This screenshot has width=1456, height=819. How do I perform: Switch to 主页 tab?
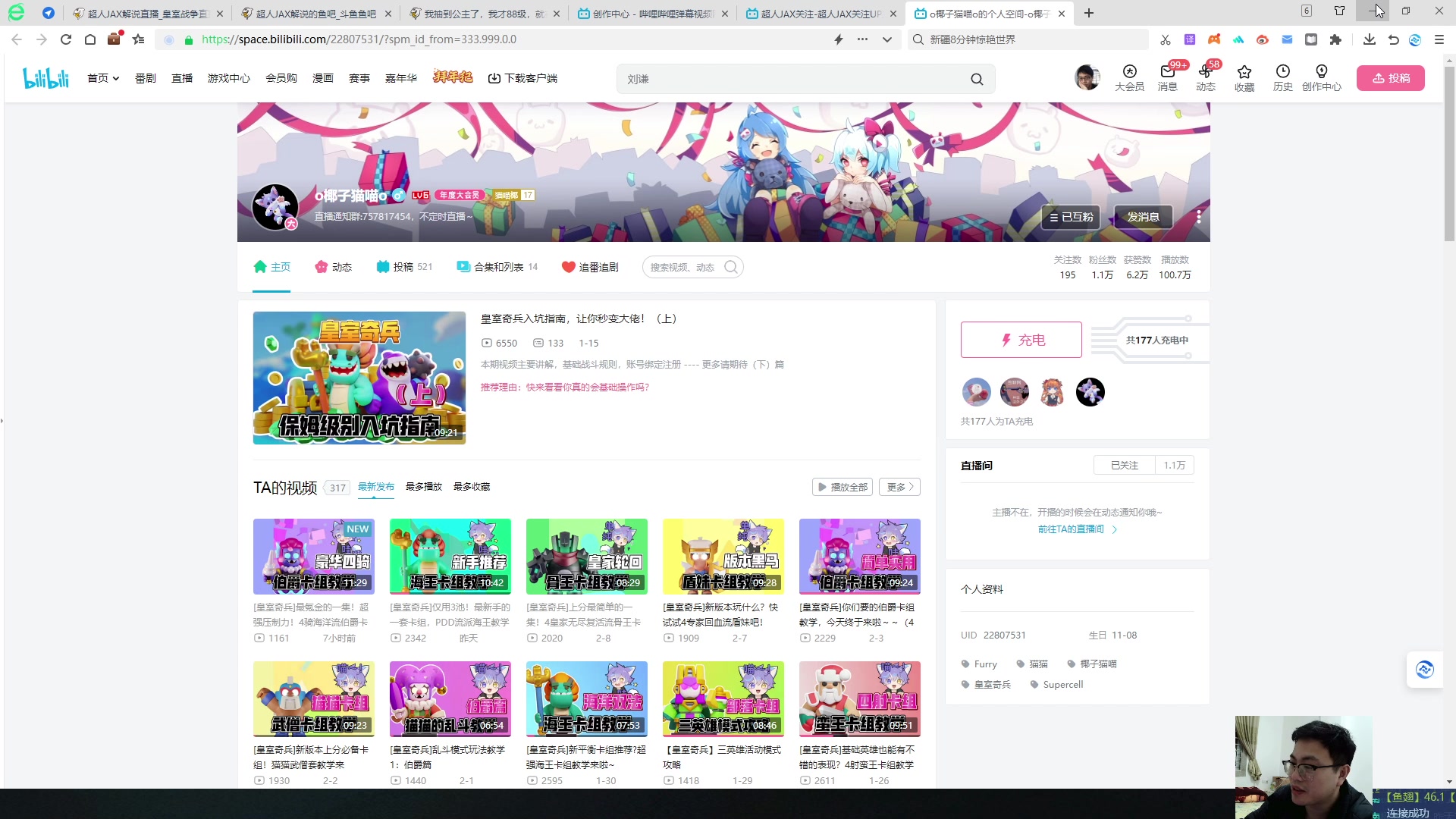271,267
